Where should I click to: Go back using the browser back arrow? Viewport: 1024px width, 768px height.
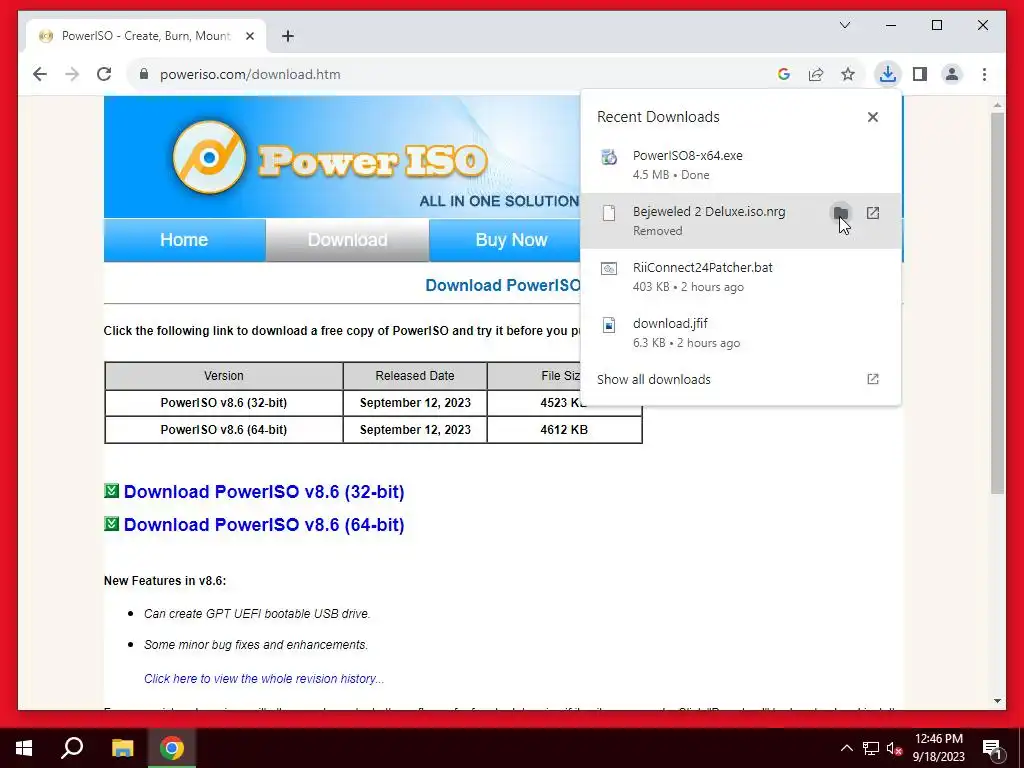pos(40,74)
